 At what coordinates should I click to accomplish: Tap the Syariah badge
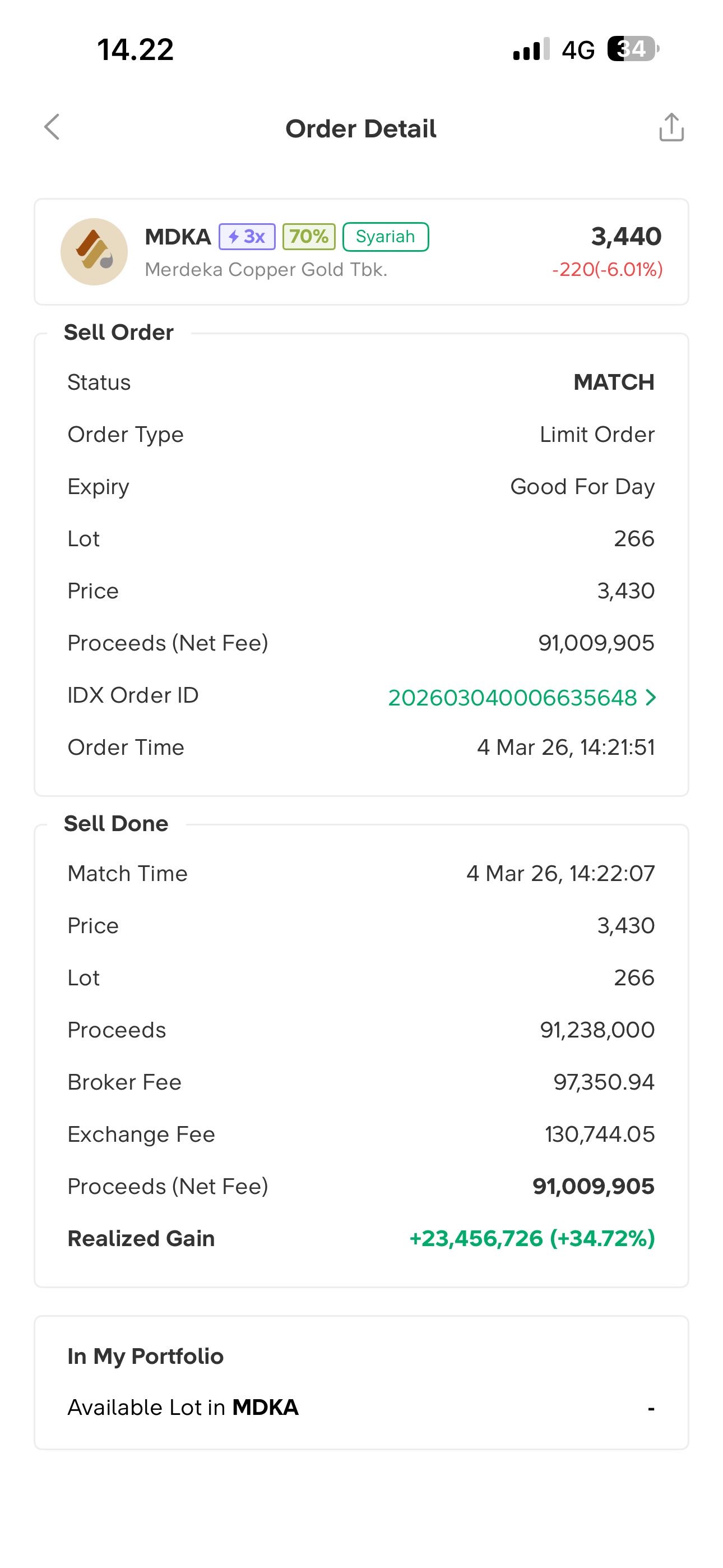coord(385,237)
